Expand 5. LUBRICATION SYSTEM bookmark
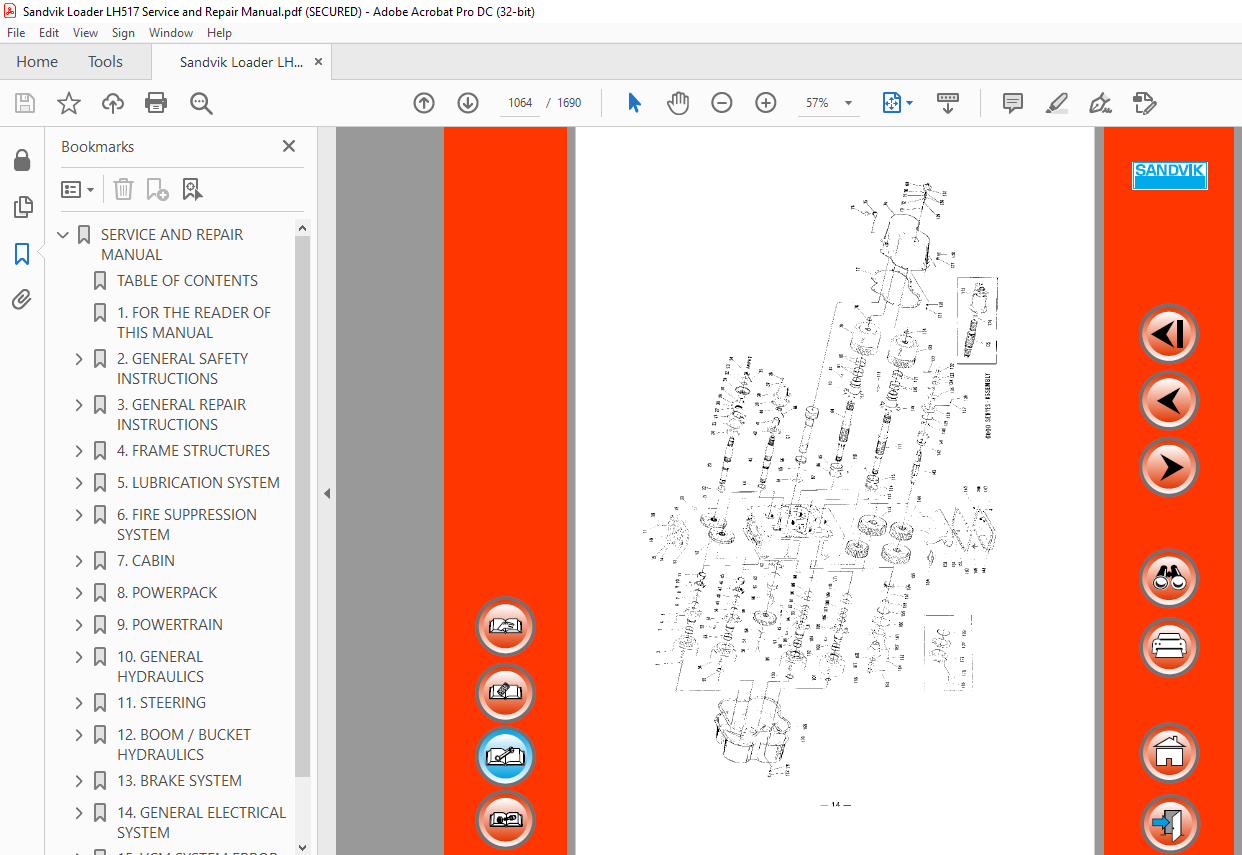This screenshot has width=1242, height=855. pos(80,483)
